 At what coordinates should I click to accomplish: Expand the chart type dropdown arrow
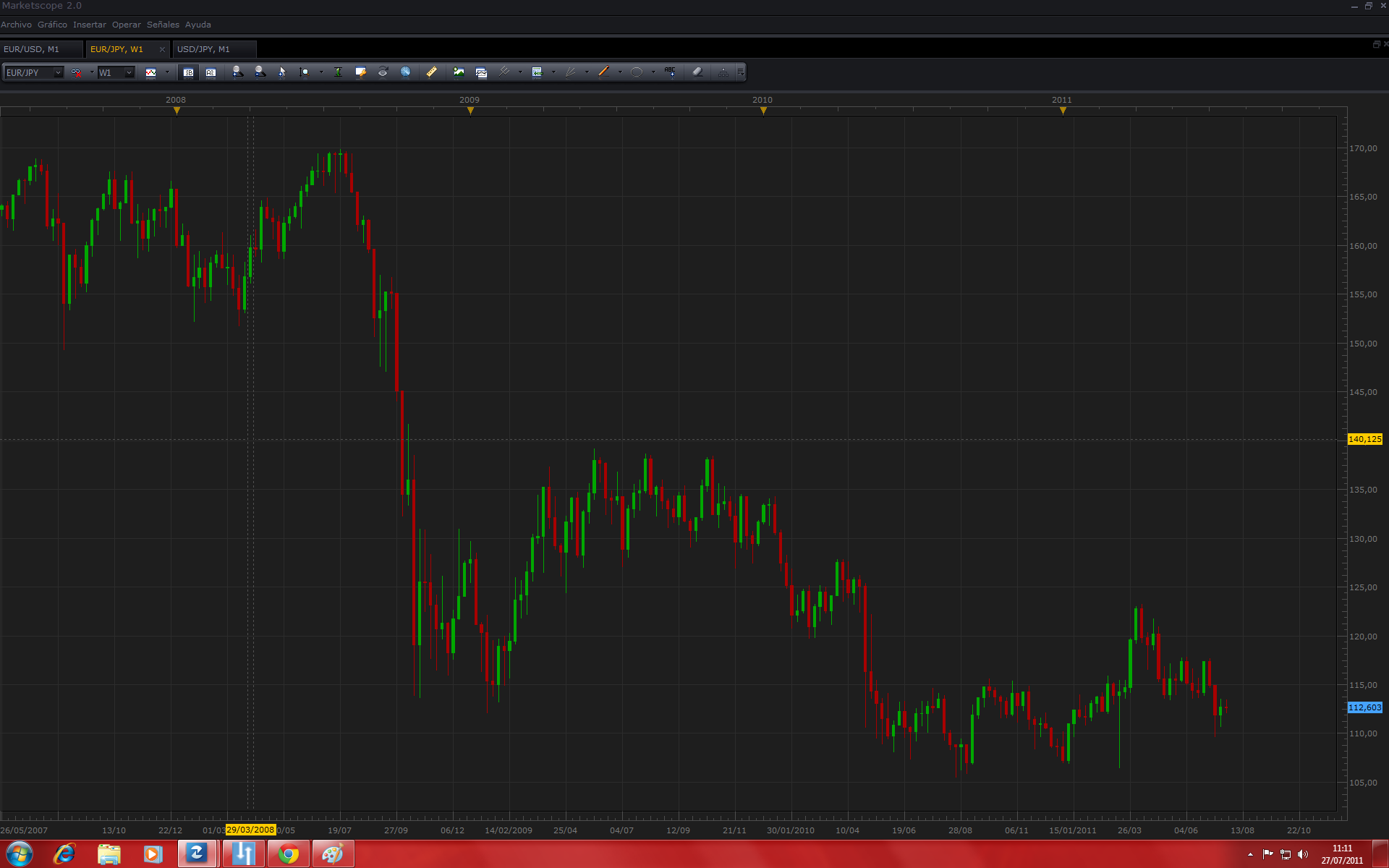[167, 72]
